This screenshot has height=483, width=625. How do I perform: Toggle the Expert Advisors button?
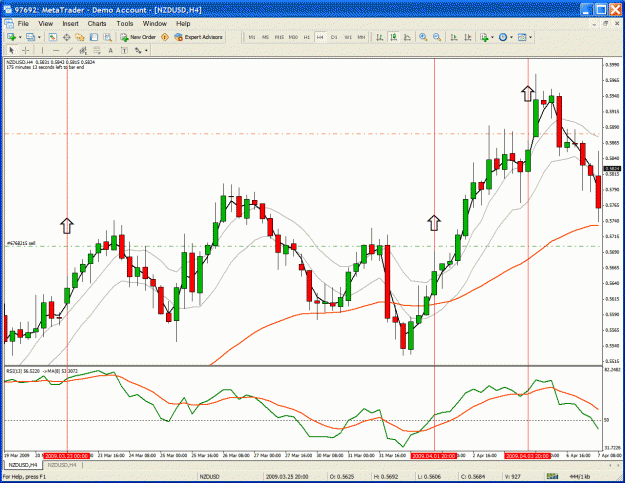coord(199,37)
